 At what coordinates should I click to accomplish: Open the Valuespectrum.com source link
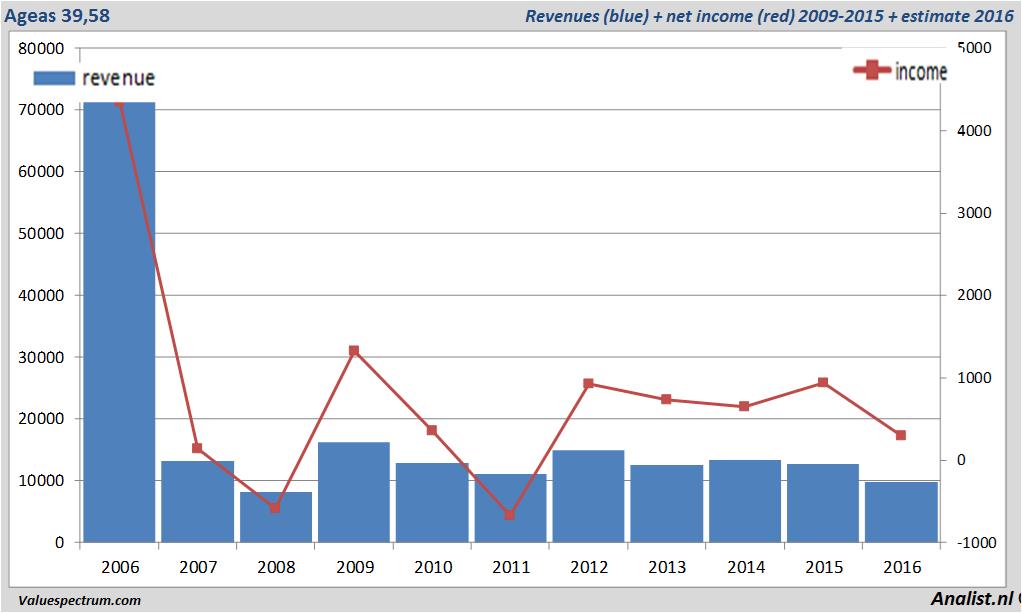click(x=80, y=601)
